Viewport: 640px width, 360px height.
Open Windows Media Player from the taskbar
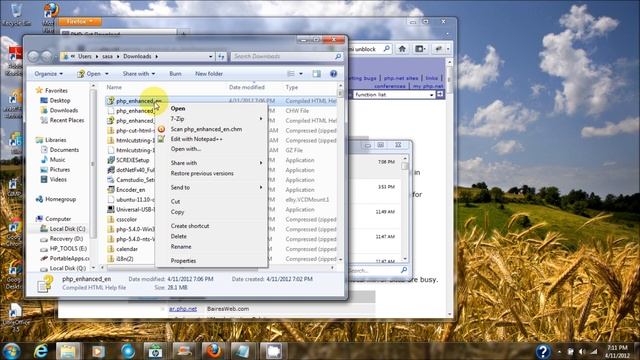(98, 351)
